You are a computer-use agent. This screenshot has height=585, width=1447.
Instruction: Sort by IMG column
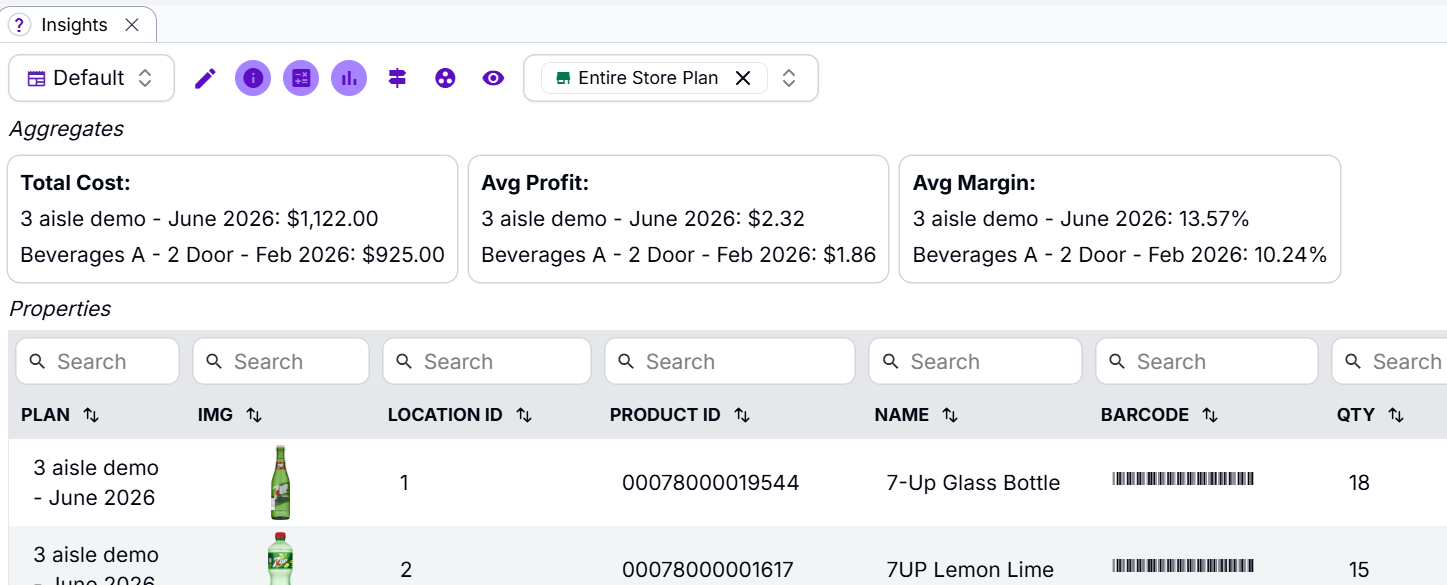254,415
